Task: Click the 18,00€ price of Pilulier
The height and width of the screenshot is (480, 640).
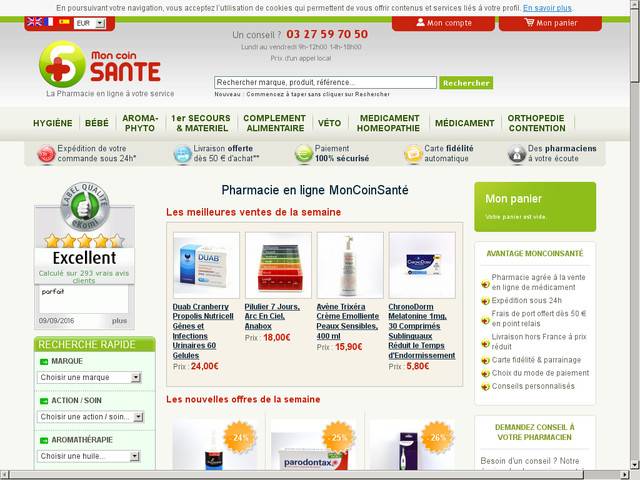Action: point(277,338)
